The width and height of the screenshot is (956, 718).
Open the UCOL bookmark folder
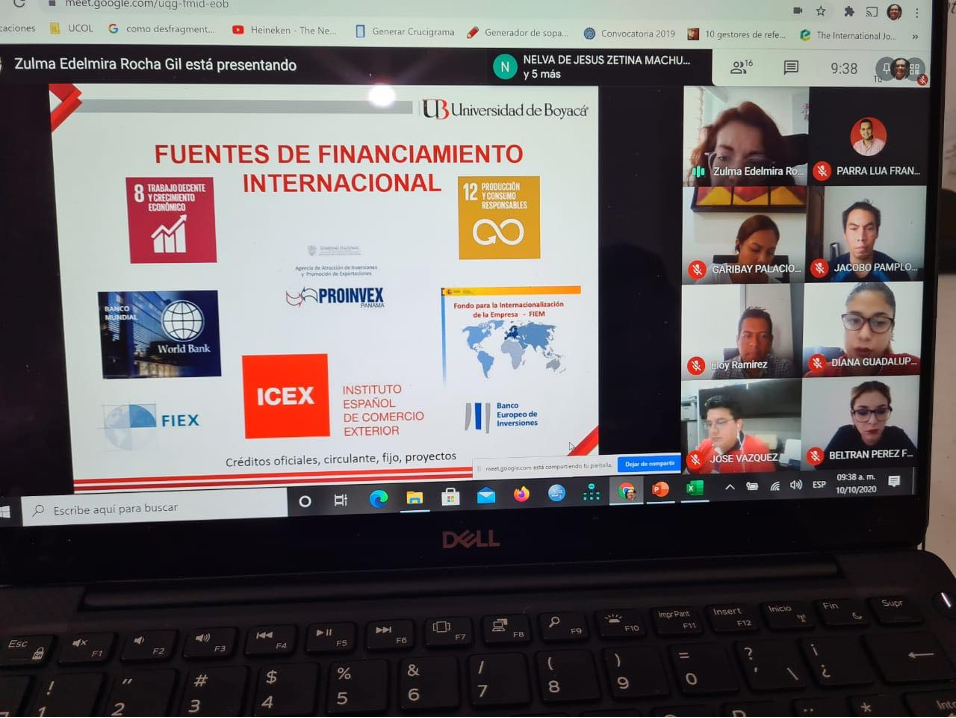72,28
